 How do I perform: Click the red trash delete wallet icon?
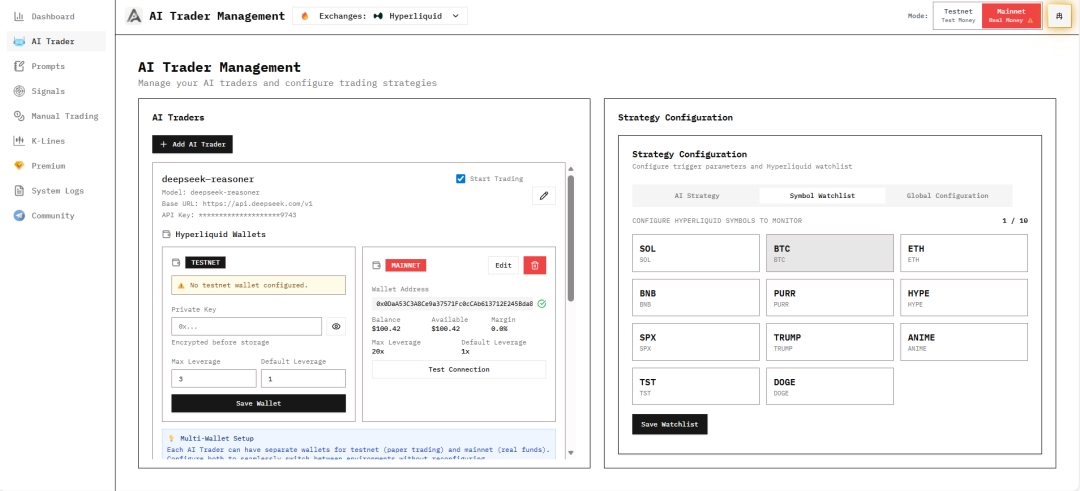coord(535,265)
